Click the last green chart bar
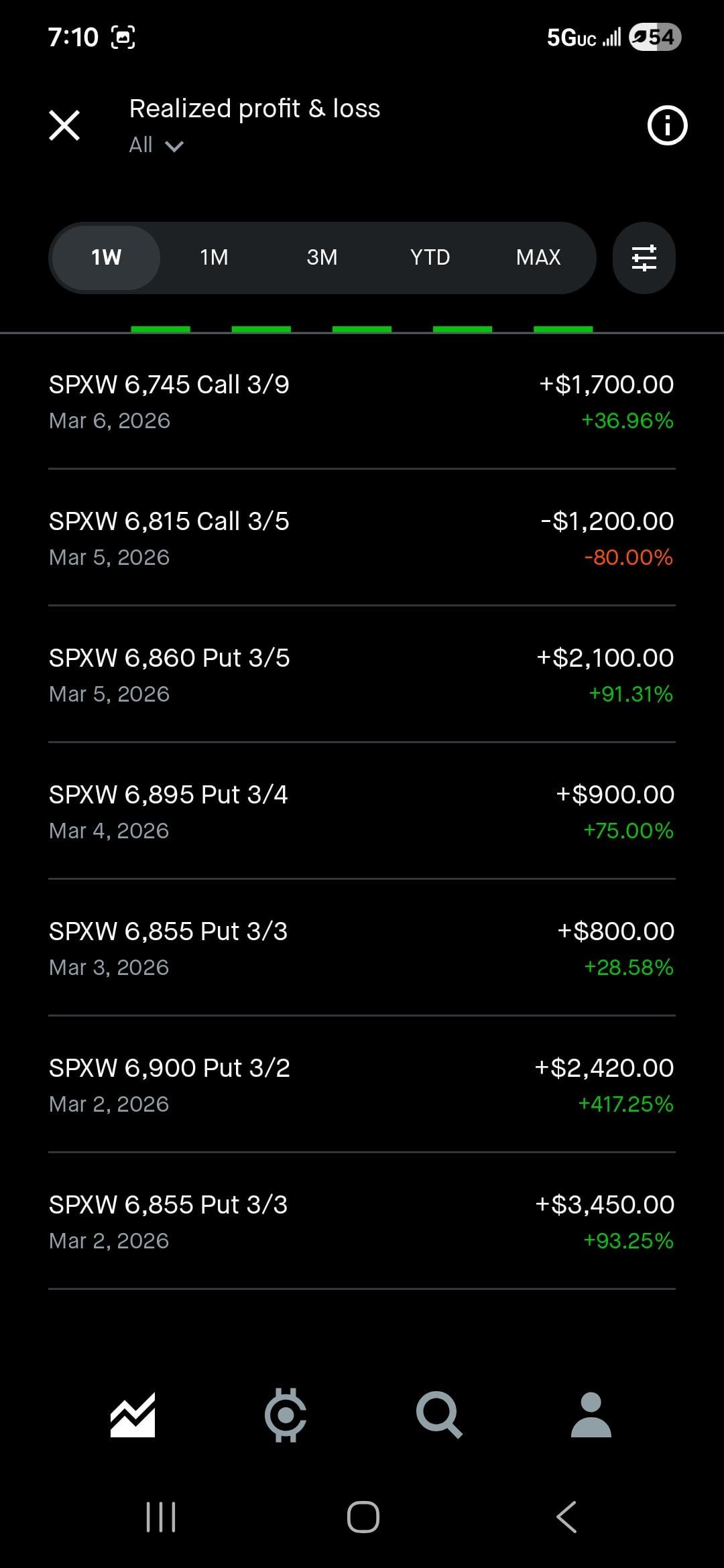Image resolution: width=724 pixels, height=1568 pixels. click(x=562, y=329)
